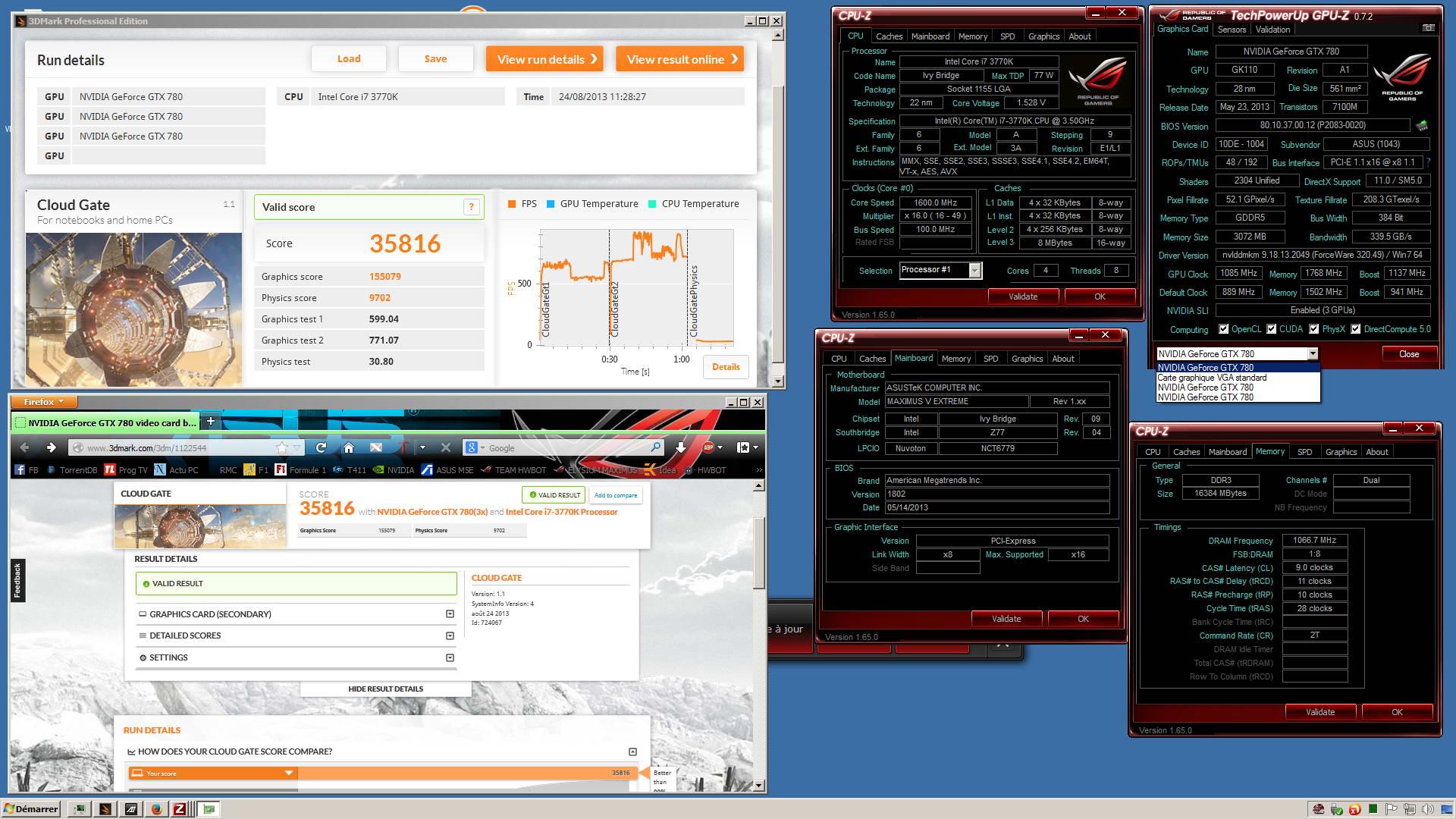
Task: Open the Feedback side tab
Action: [x=17, y=580]
